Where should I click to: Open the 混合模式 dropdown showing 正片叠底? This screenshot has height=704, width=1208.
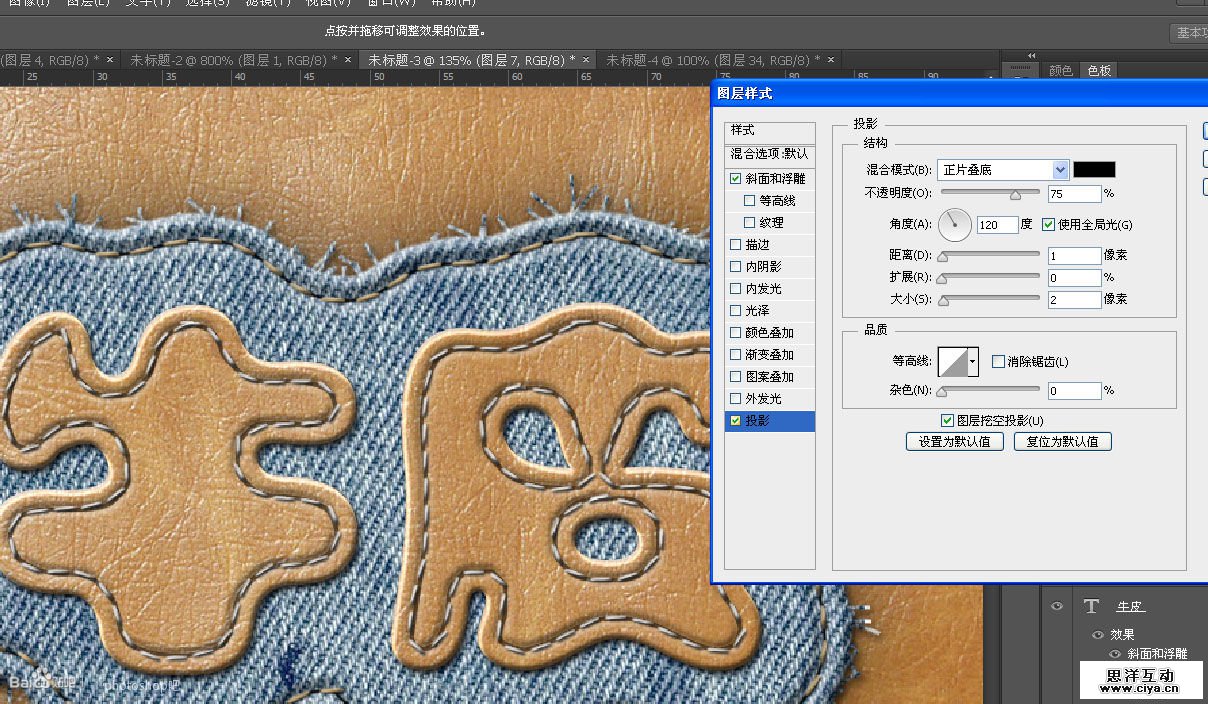tap(1003, 170)
